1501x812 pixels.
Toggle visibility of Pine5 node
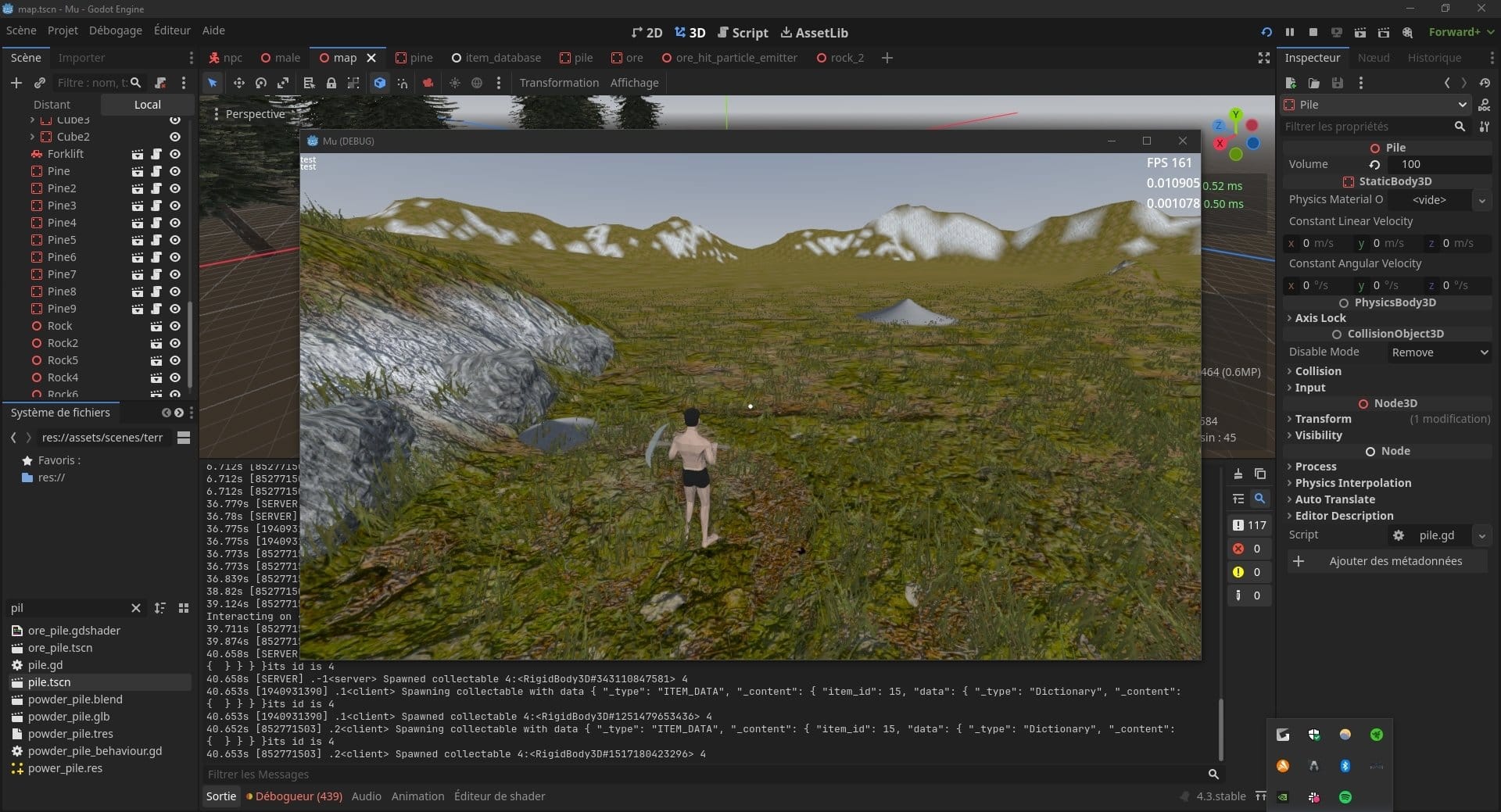point(175,240)
